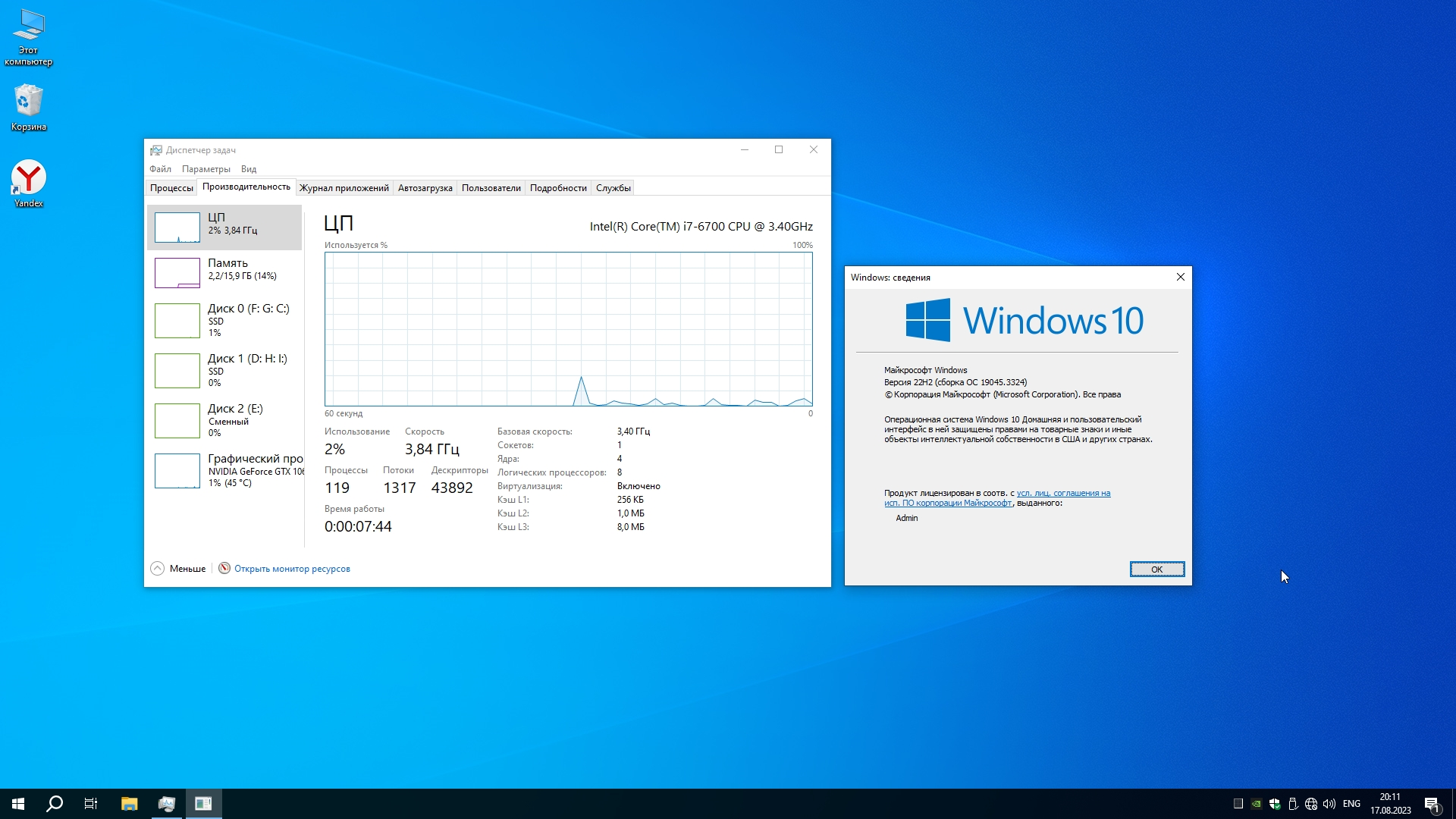Click the Open Resource Monitor link

(292, 569)
